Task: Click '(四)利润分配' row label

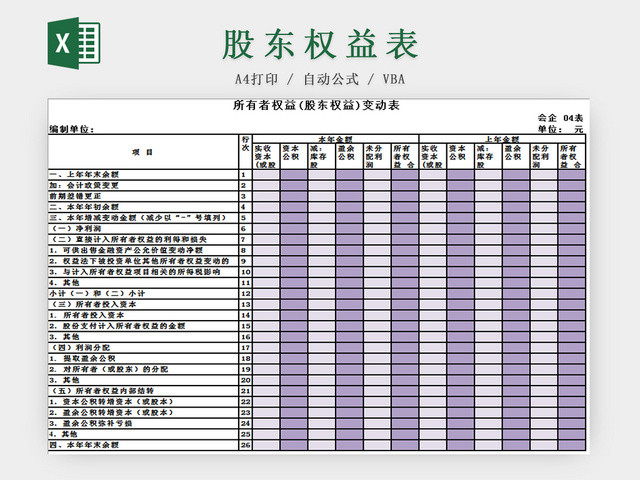Action: 80,348
